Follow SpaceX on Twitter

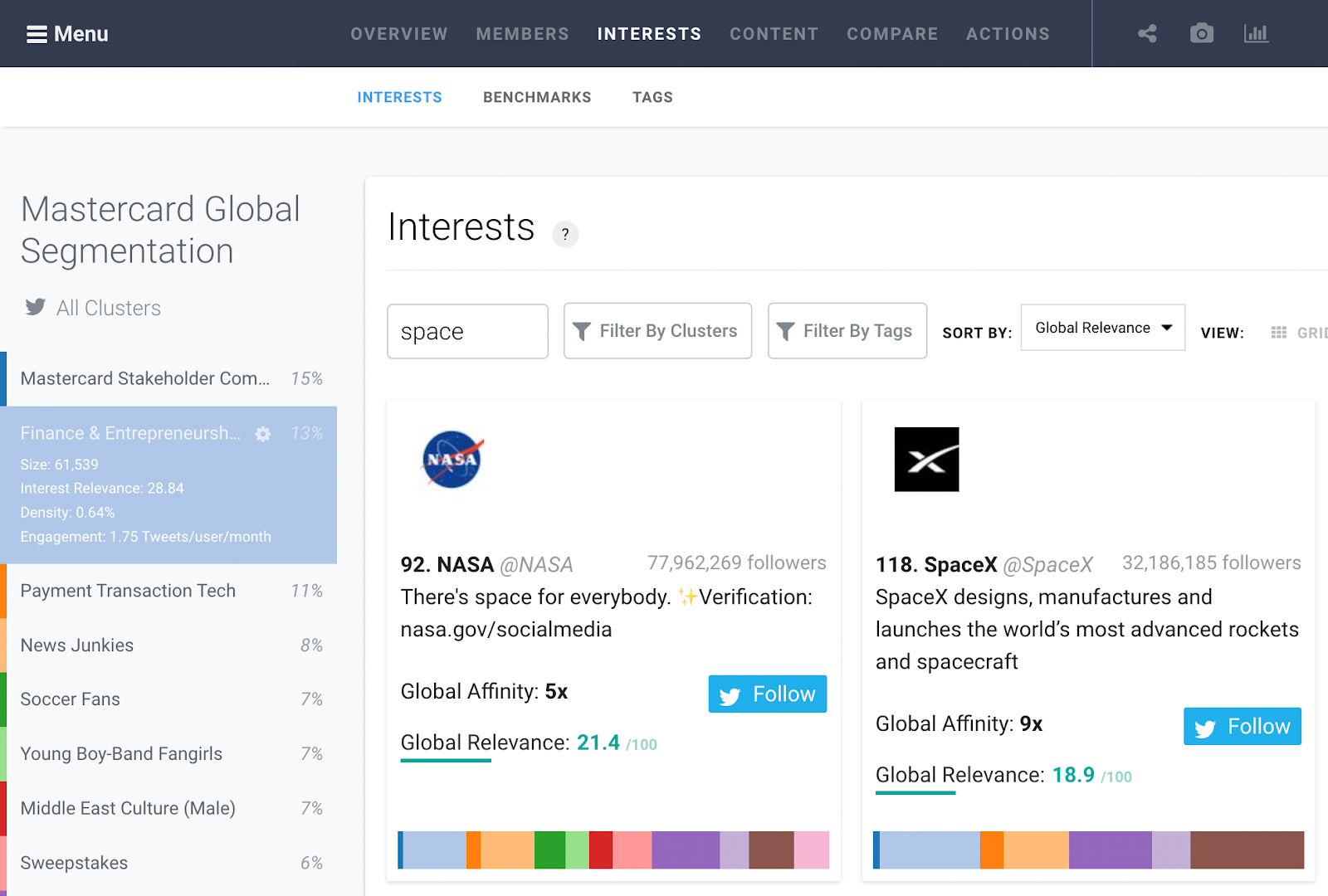click(1243, 726)
